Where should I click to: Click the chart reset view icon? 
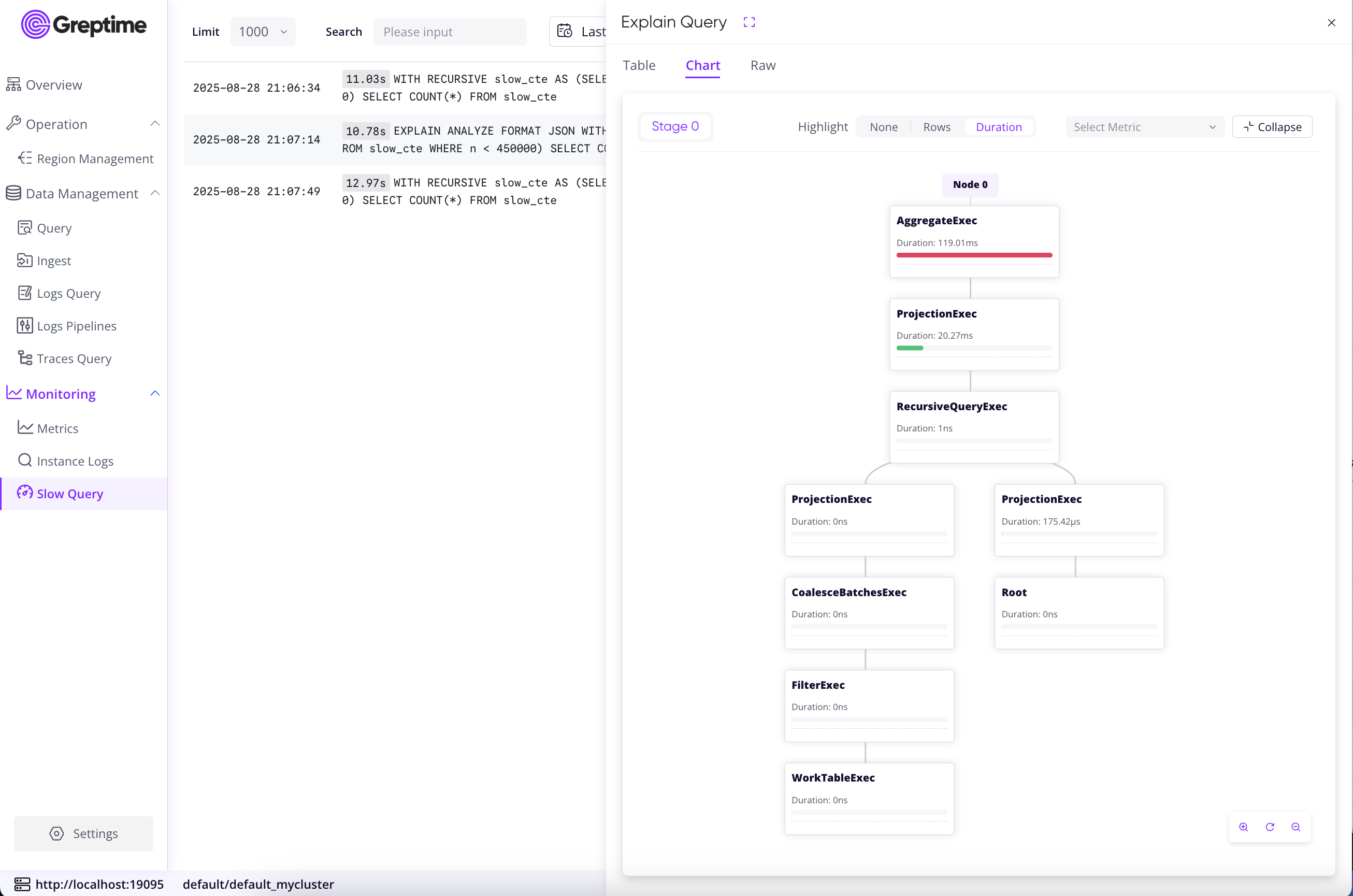click(1270, 827)
